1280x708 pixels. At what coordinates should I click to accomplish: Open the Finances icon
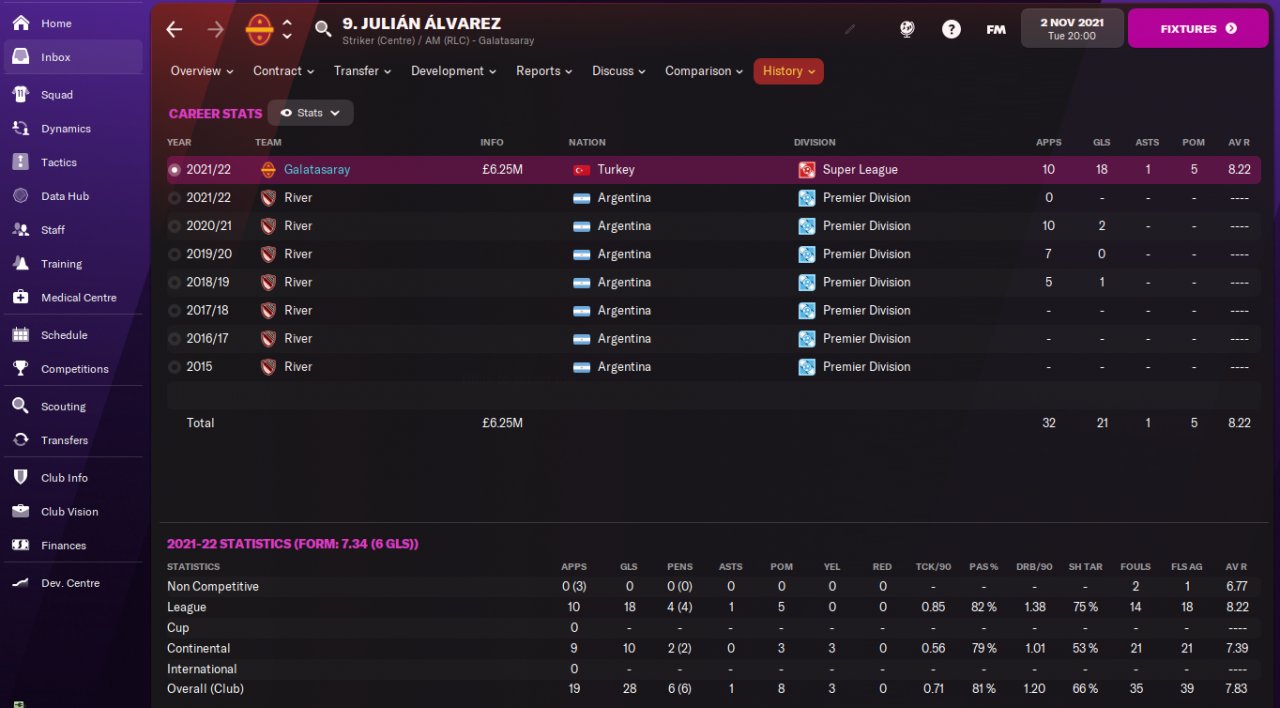[20, 545]
